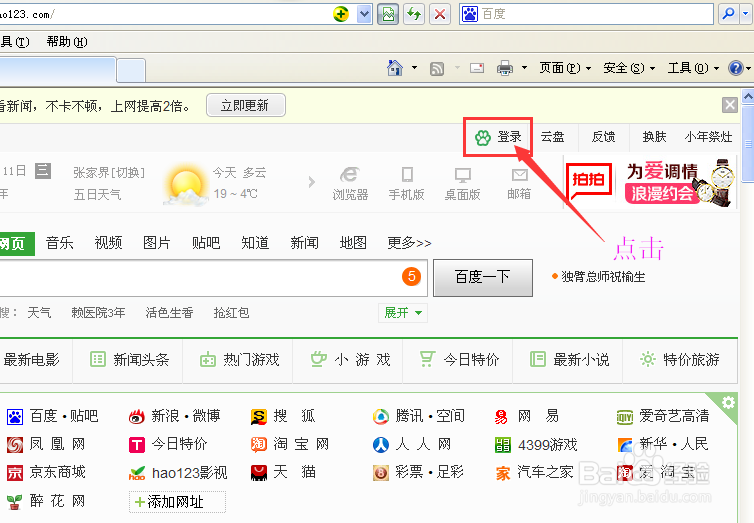The width and height of the screenshot is (754, 523).
Task: Open the 安全(S) command bar menu
Action: [x=629, y=68]
